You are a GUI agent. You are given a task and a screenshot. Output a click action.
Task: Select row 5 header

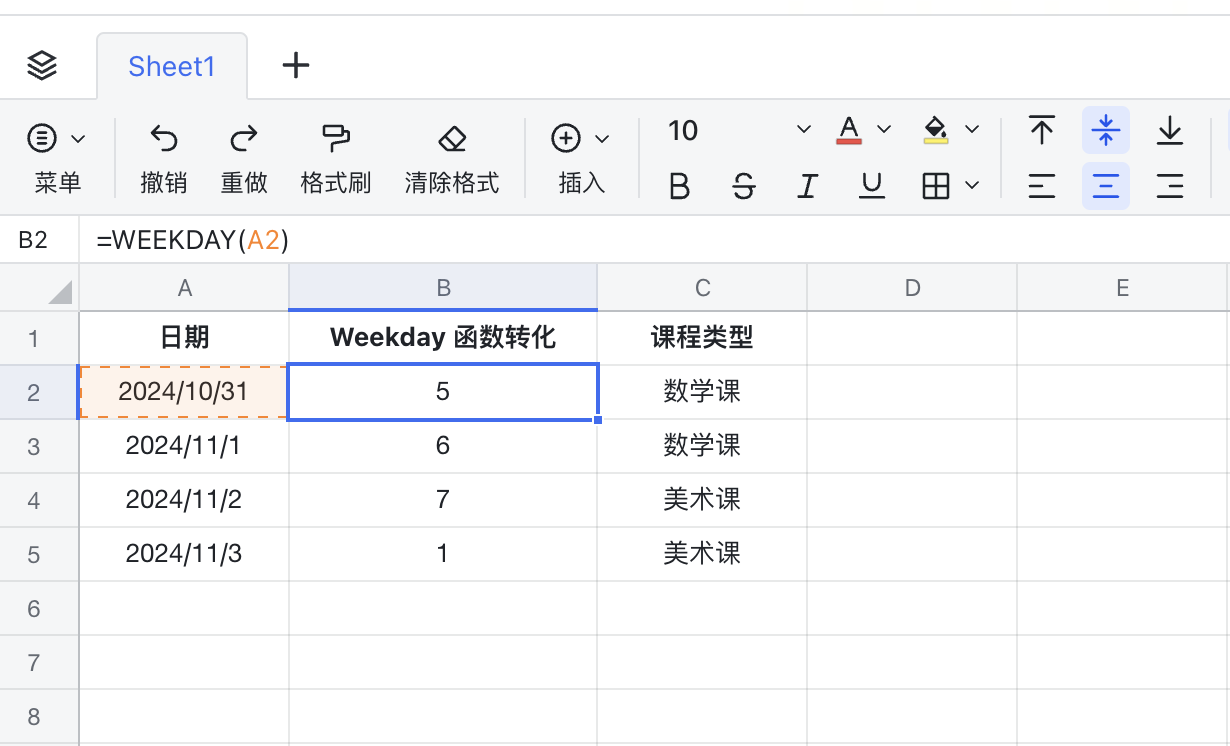click(x=39, y=554)
